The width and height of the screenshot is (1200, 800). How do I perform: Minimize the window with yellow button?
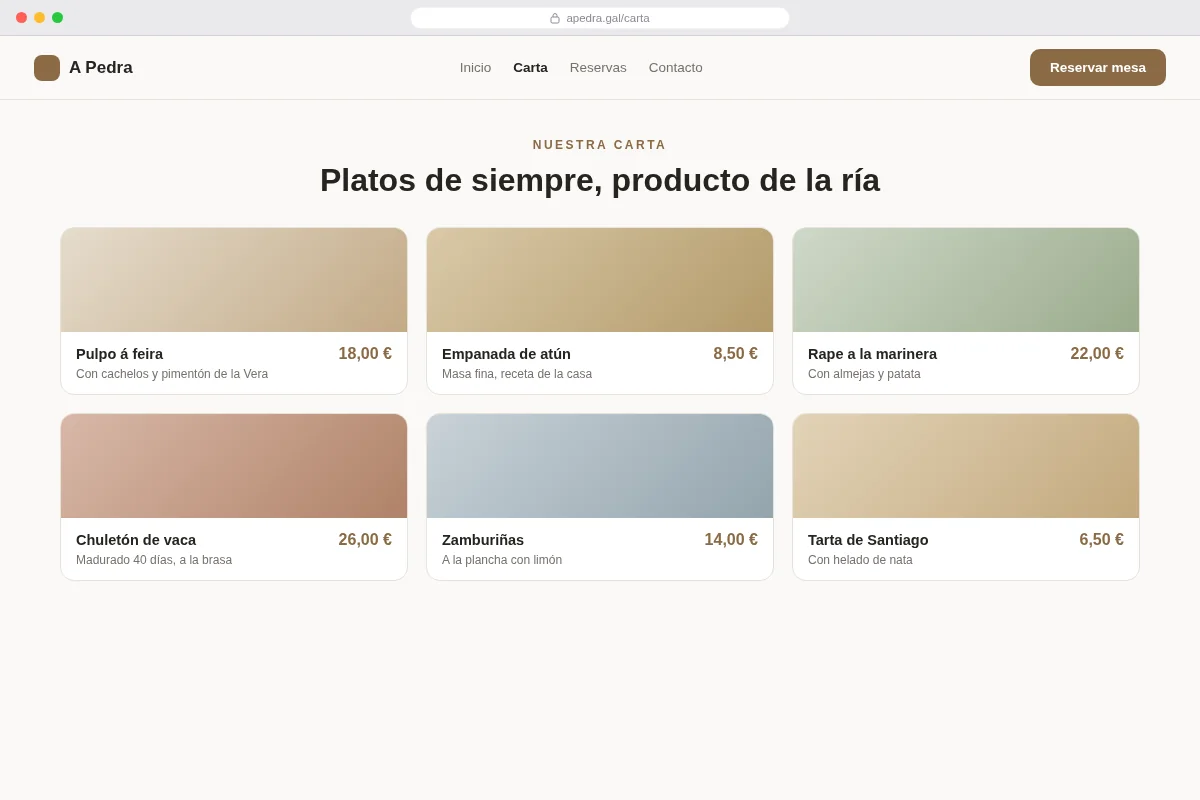tap(39, 18)
